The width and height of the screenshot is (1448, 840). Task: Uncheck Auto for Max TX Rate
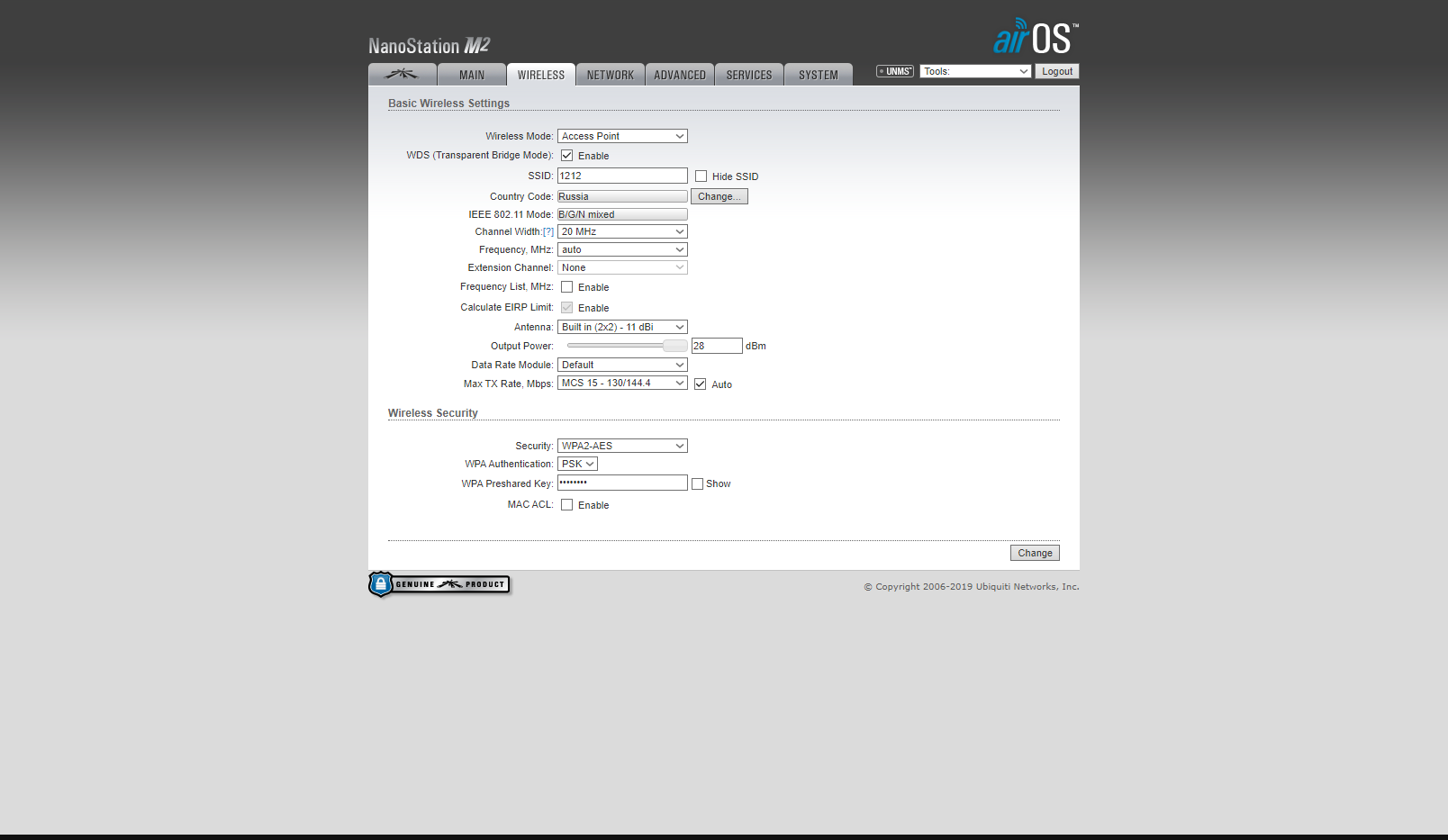click(701, 384)
